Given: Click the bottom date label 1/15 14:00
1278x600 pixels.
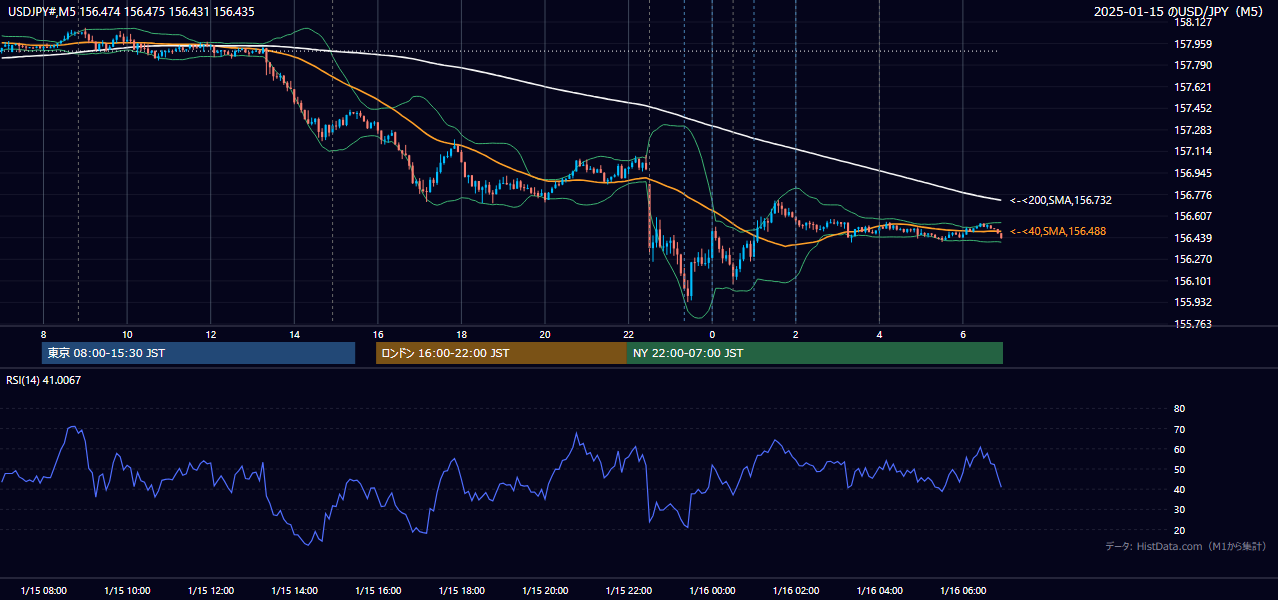Looking at the screenshot, I should tap(294, 591).
